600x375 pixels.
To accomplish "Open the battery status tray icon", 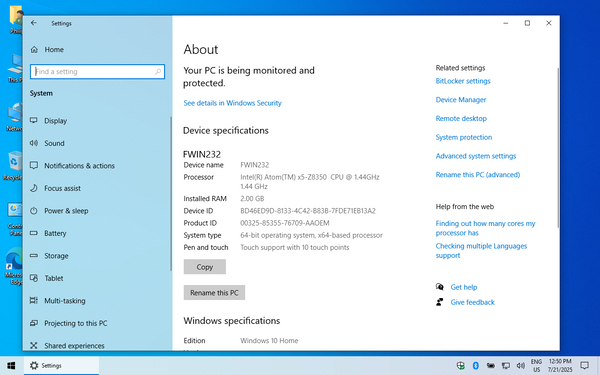I will tap(491, 365).
